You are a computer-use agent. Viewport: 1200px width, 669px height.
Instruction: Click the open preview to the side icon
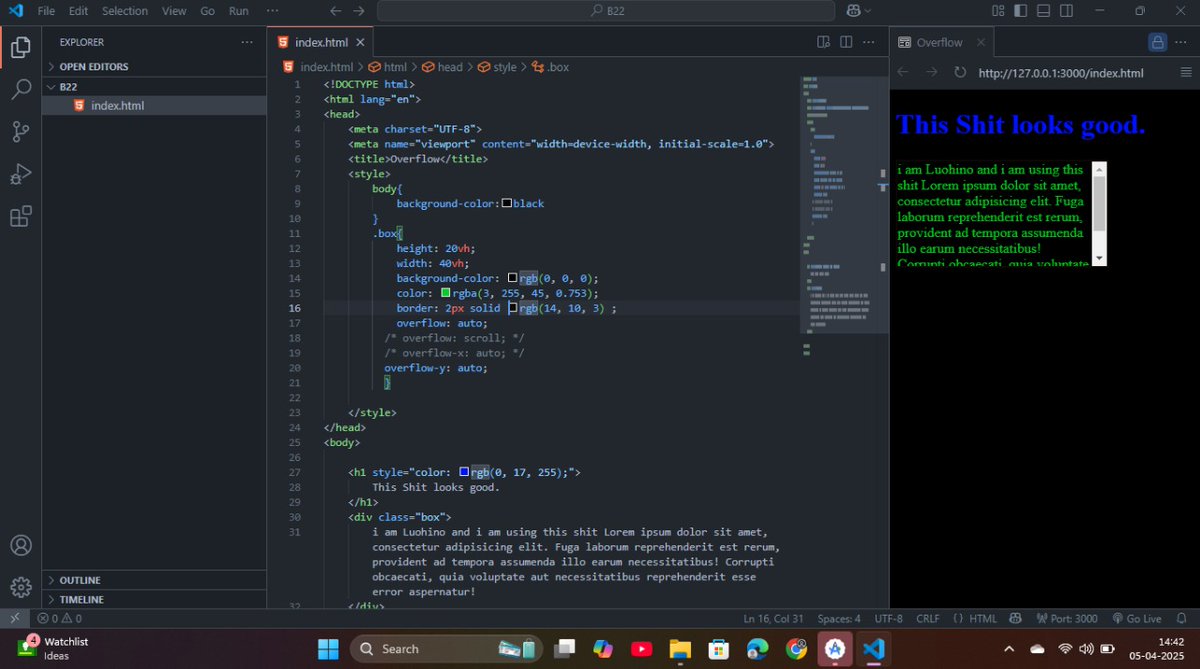823,42
